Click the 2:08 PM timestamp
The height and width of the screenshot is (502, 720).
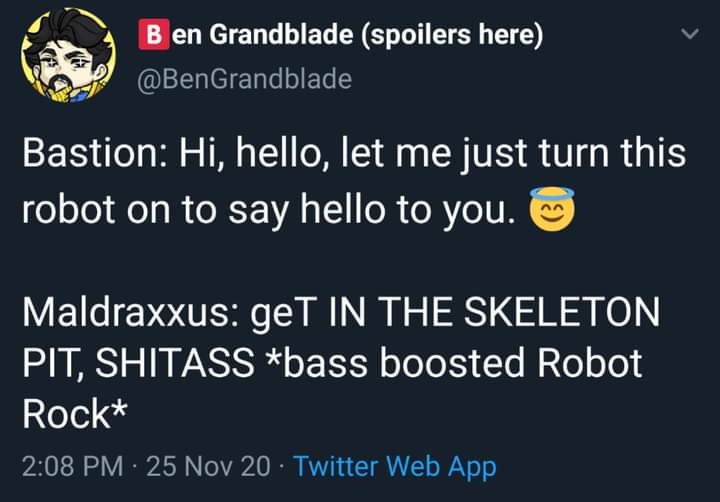tap(72, 466)
